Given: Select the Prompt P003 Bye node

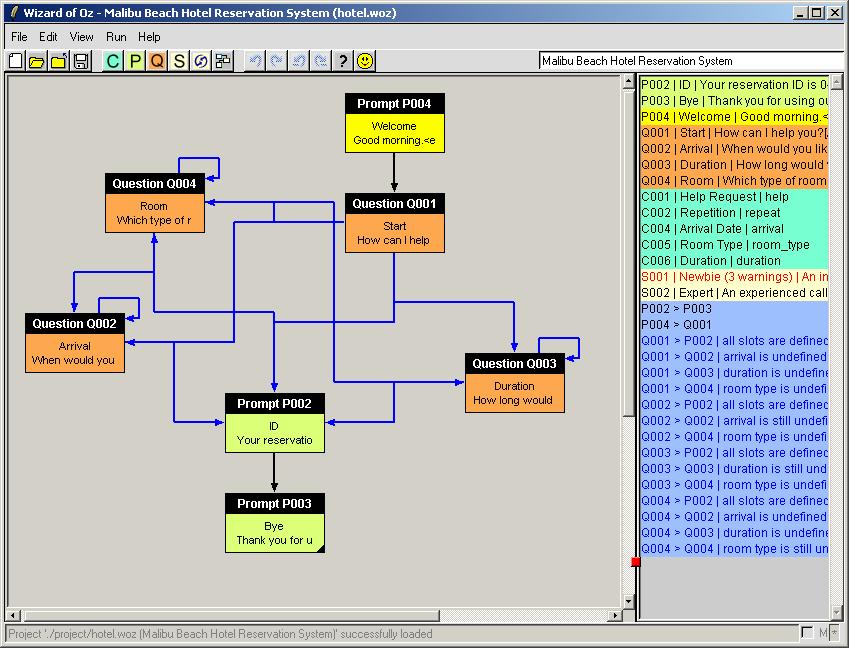Looking at the screenshot, I should pos(275,523).
